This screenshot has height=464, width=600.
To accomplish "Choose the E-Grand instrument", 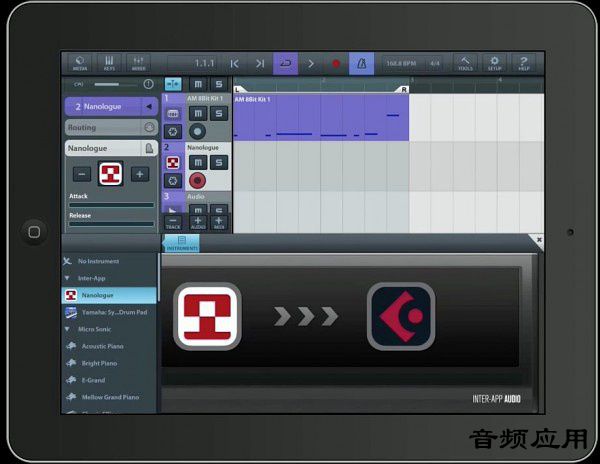I will (x=109, y=380).
